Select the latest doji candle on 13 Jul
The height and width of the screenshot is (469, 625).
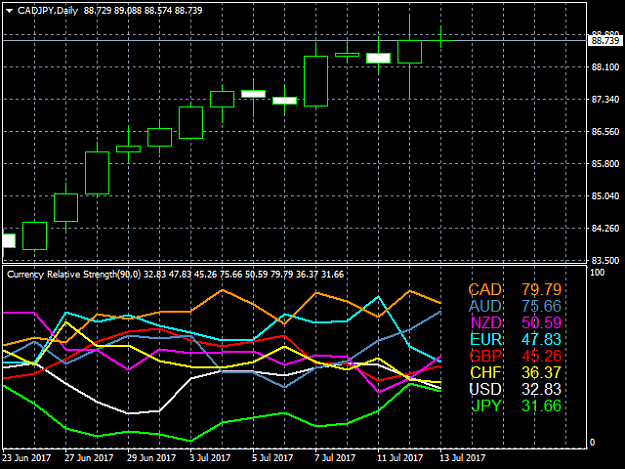pos(440,40)
